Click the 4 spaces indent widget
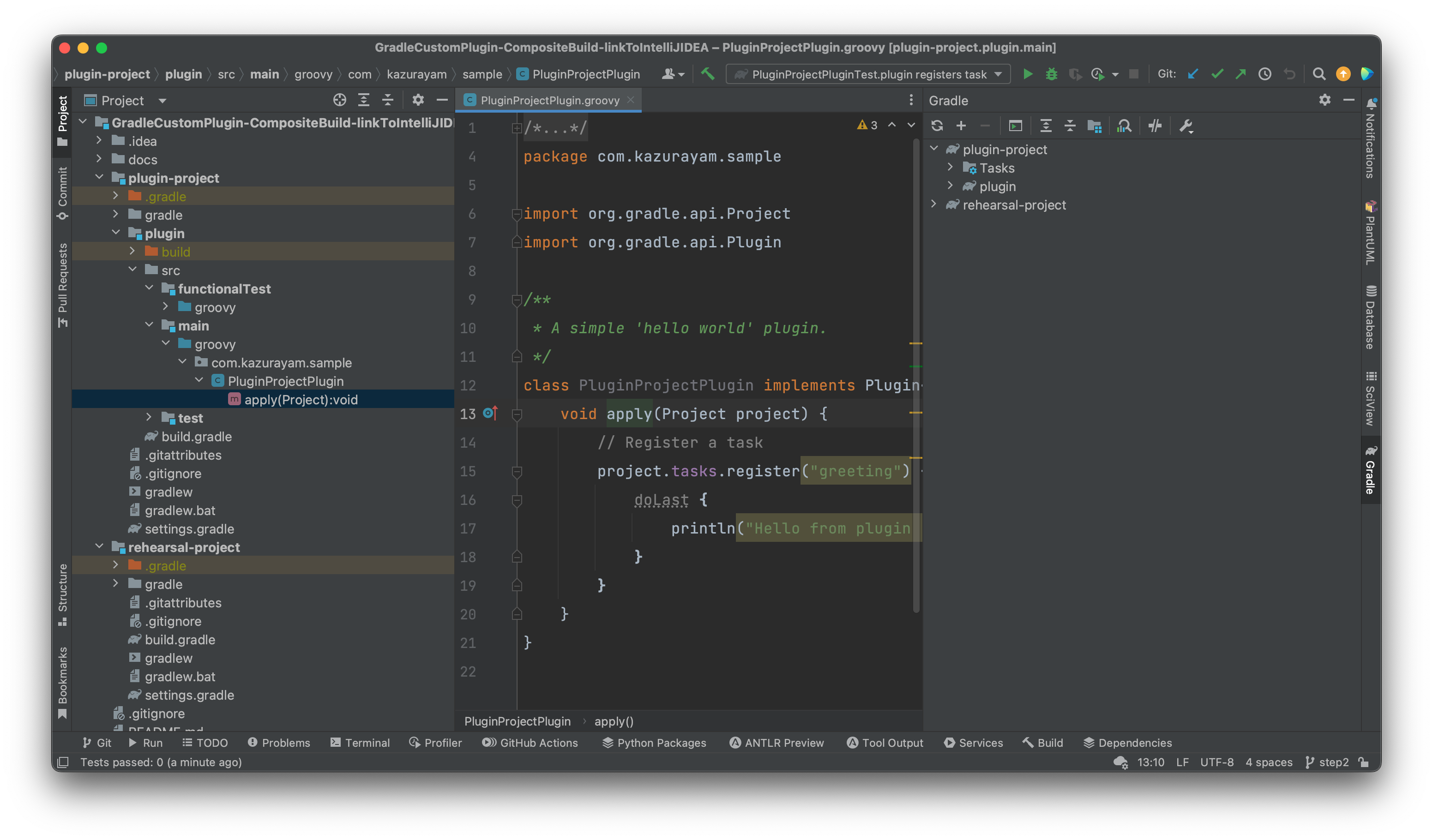1433x840 pixels. pyautogui.click(x=1269, y=762)
